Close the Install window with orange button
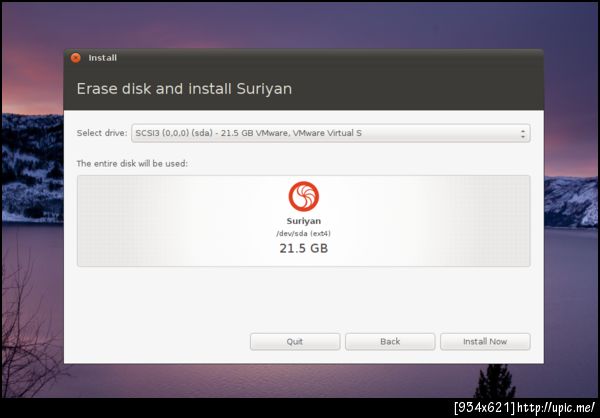Screen dimensions: 600x418 click(x=76, y=58)
